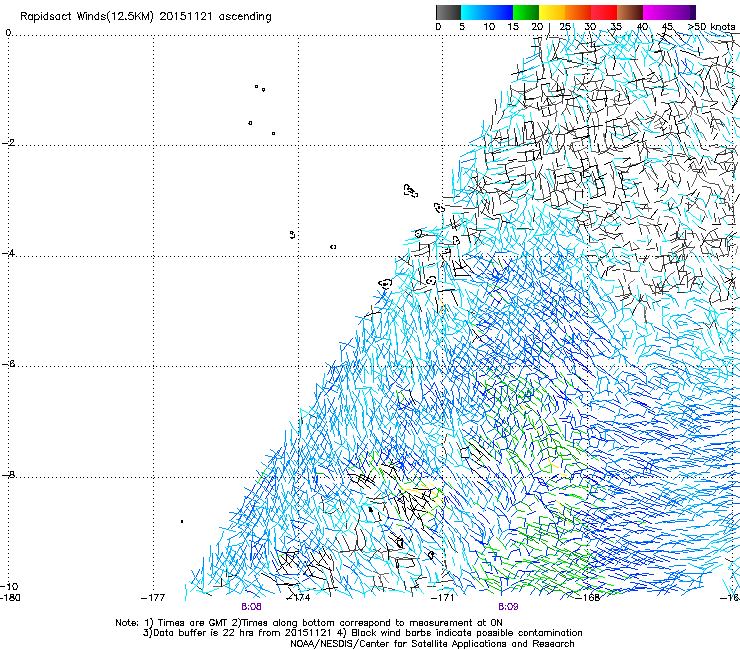Click the legend value '40'
Viewport: 740px width, 650px height.
[x=642, y=27]
